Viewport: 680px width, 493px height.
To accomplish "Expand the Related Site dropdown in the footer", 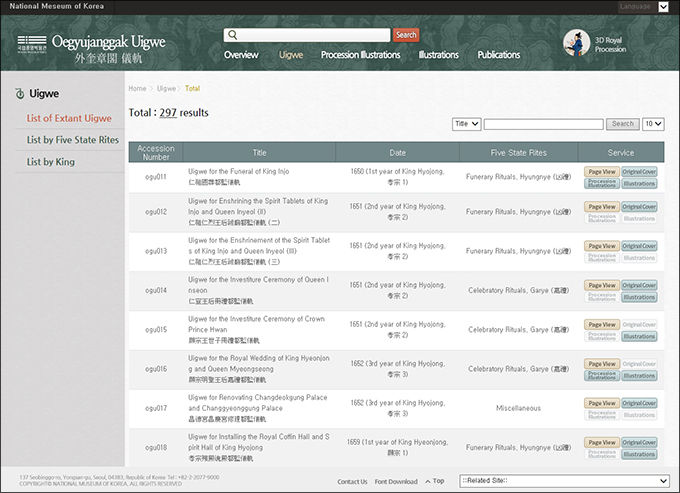I will tap(564, 481).
